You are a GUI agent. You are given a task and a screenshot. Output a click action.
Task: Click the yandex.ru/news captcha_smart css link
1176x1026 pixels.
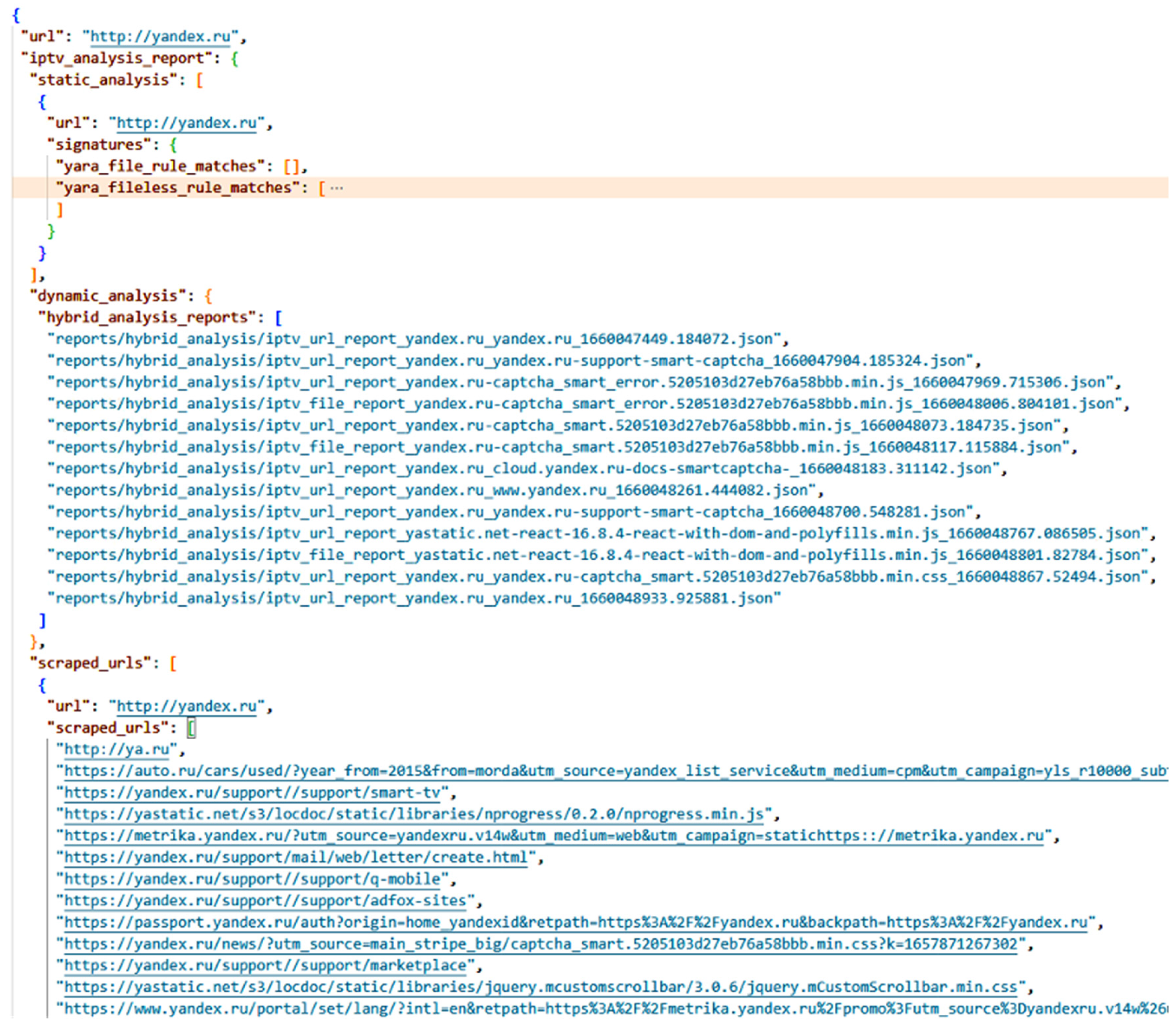click(x=540, y=944)
